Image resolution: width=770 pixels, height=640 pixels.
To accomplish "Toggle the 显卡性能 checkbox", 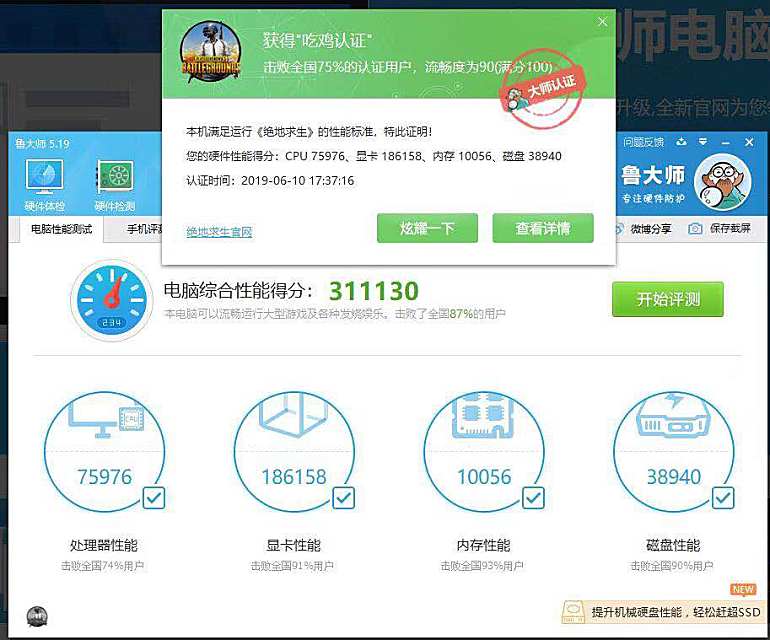I will (342, 497).
